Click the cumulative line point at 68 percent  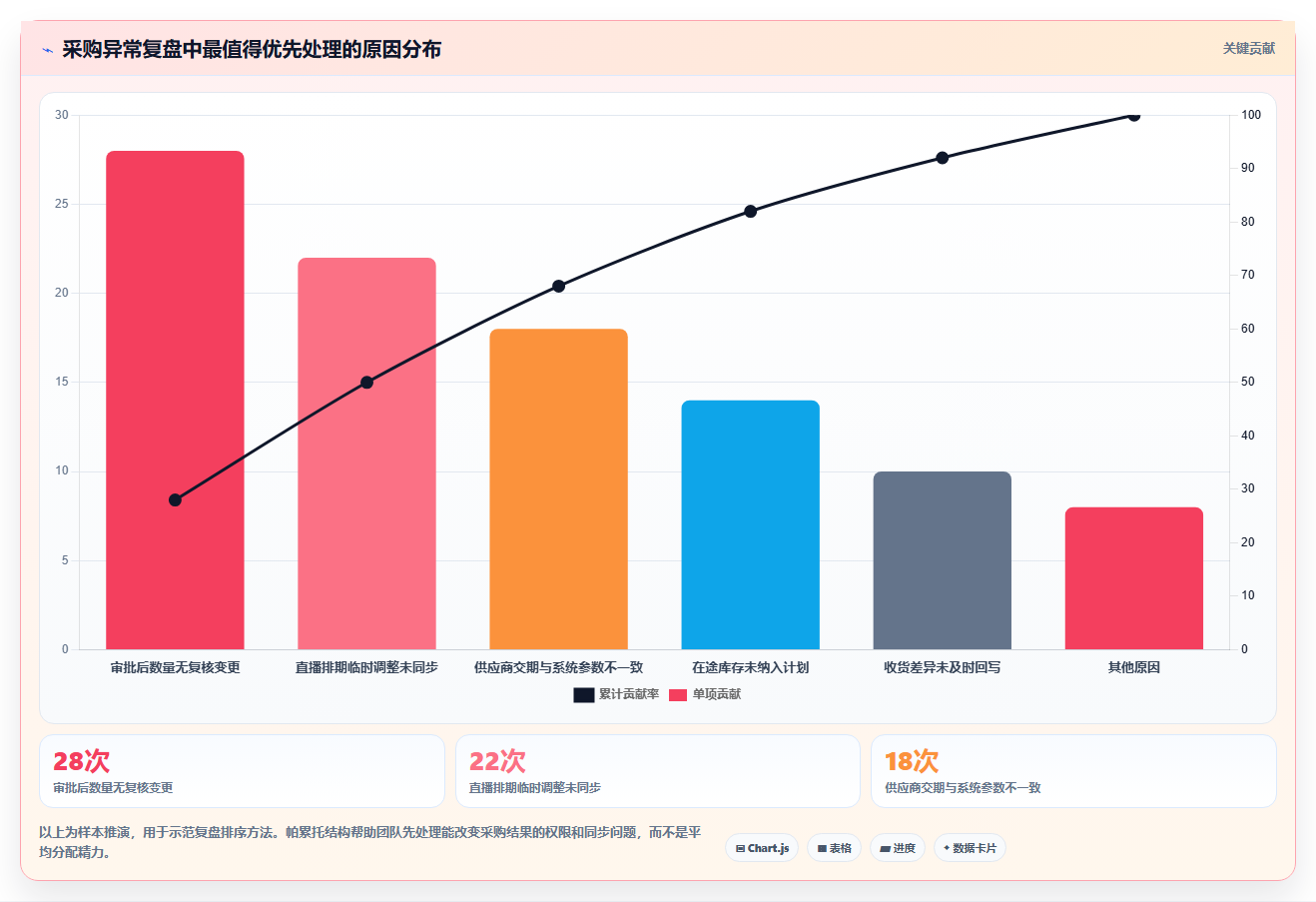click(558, 287)
